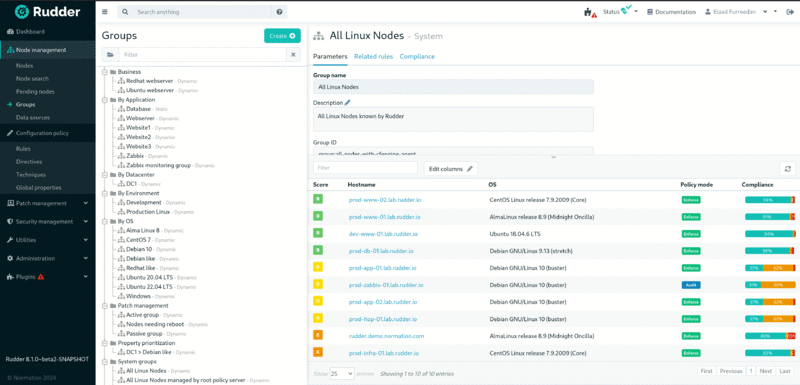Open the Documentation link
The height and width of the screenshot is (385, 800).
coord(671,12)
